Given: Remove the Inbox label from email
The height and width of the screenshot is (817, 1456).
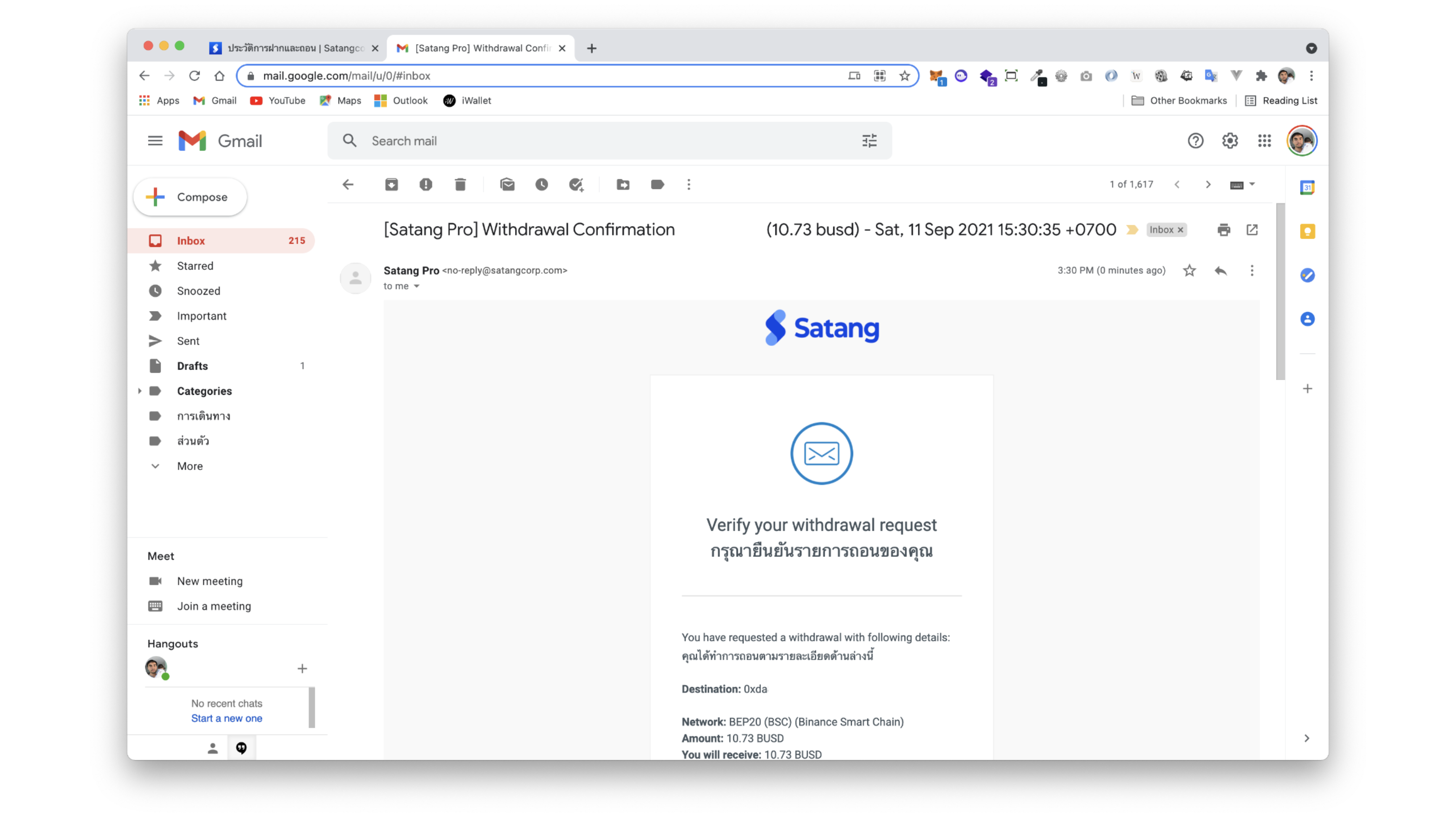Looking at the screenshot, I should pos(1180,230).
